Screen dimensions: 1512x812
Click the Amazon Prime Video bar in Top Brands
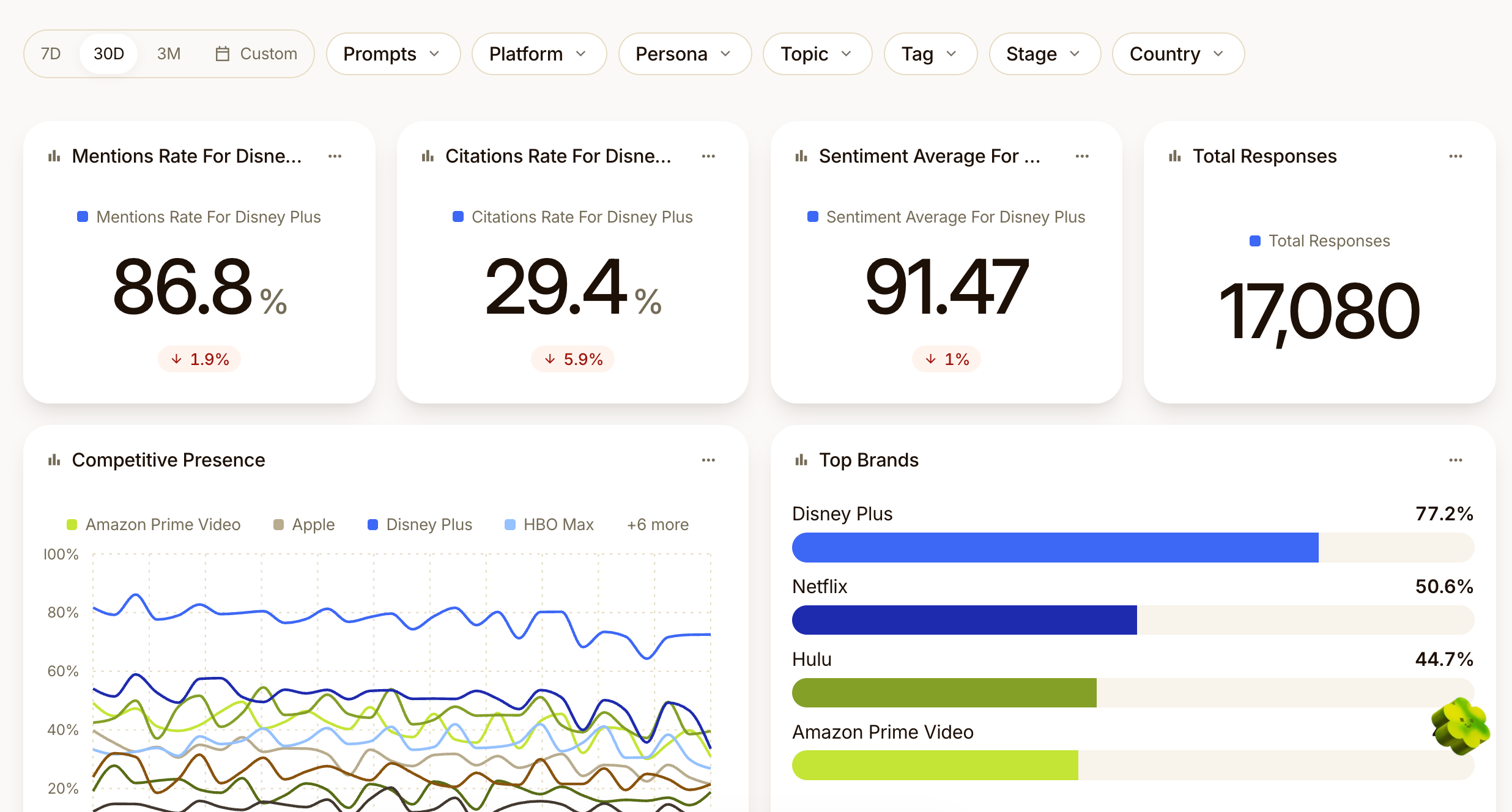[x=1133, y=765]
